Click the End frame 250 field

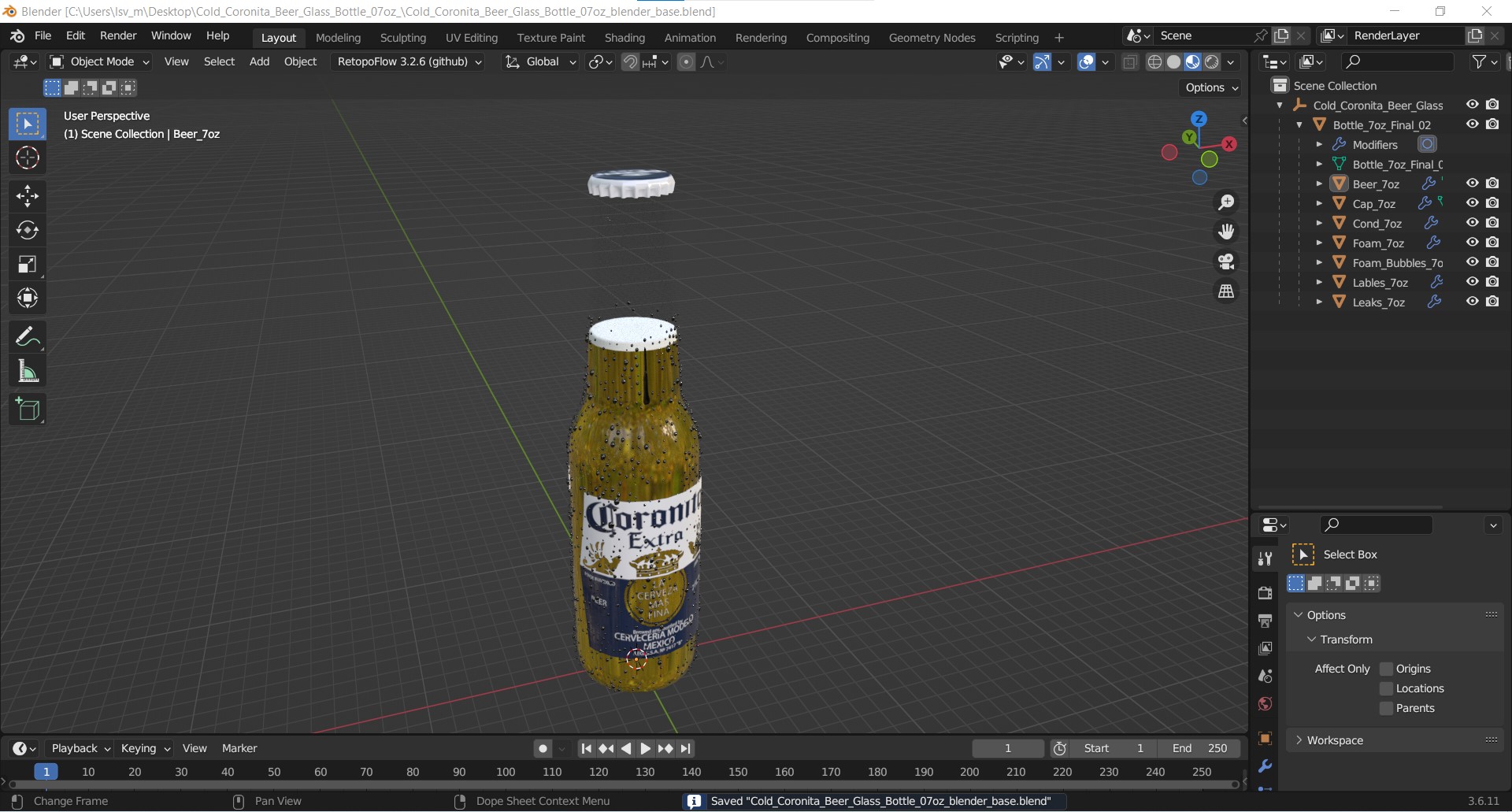[x=1199, y=748]
